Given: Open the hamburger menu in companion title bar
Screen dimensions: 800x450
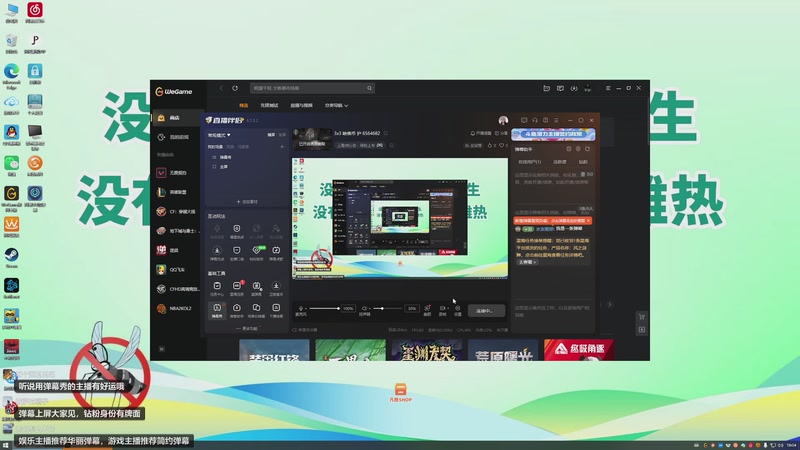Looking at the screenshot, I should pyautogui.click(x=556, y=120).
